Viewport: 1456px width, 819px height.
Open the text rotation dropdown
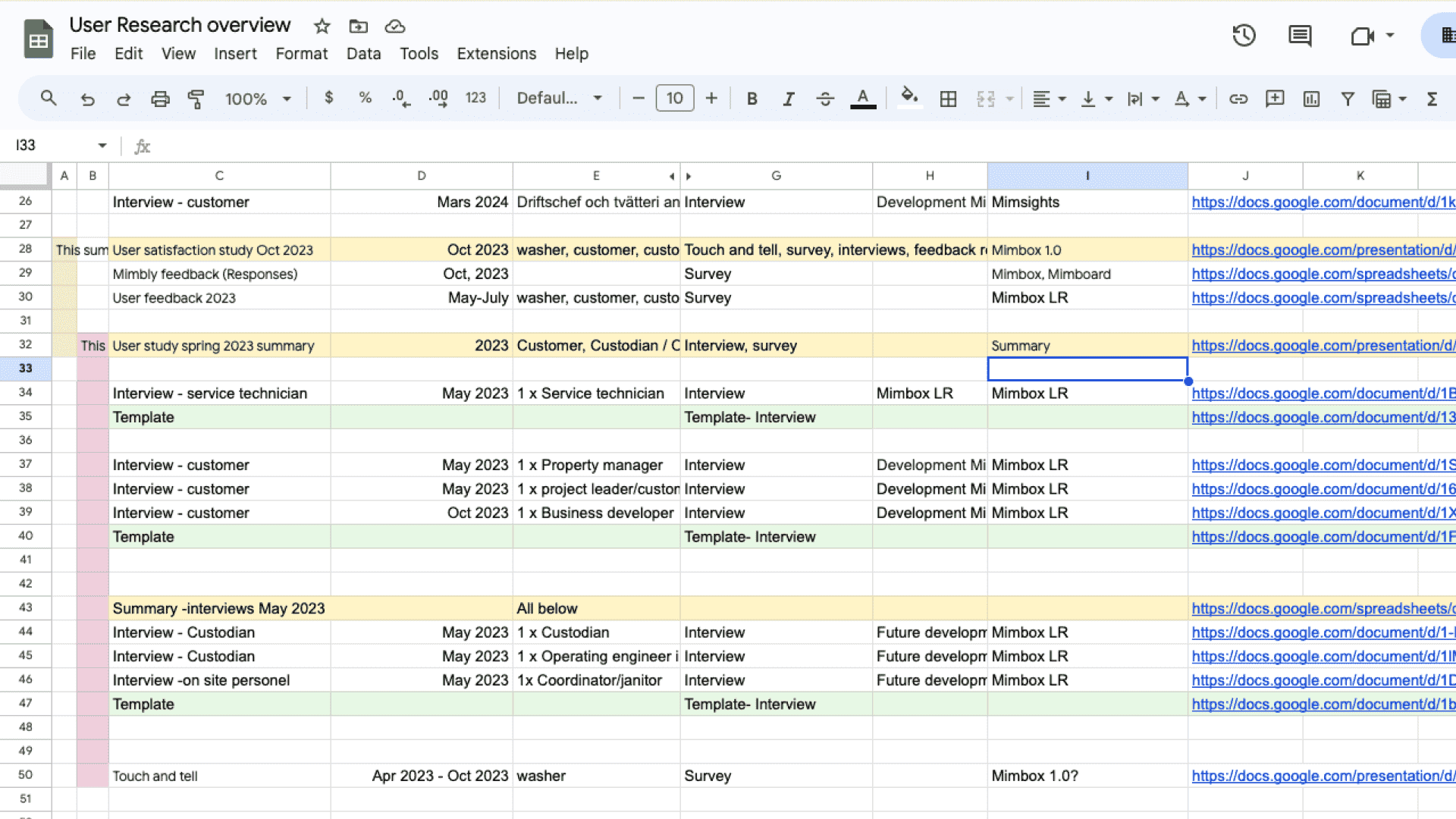click(1190, 99)
